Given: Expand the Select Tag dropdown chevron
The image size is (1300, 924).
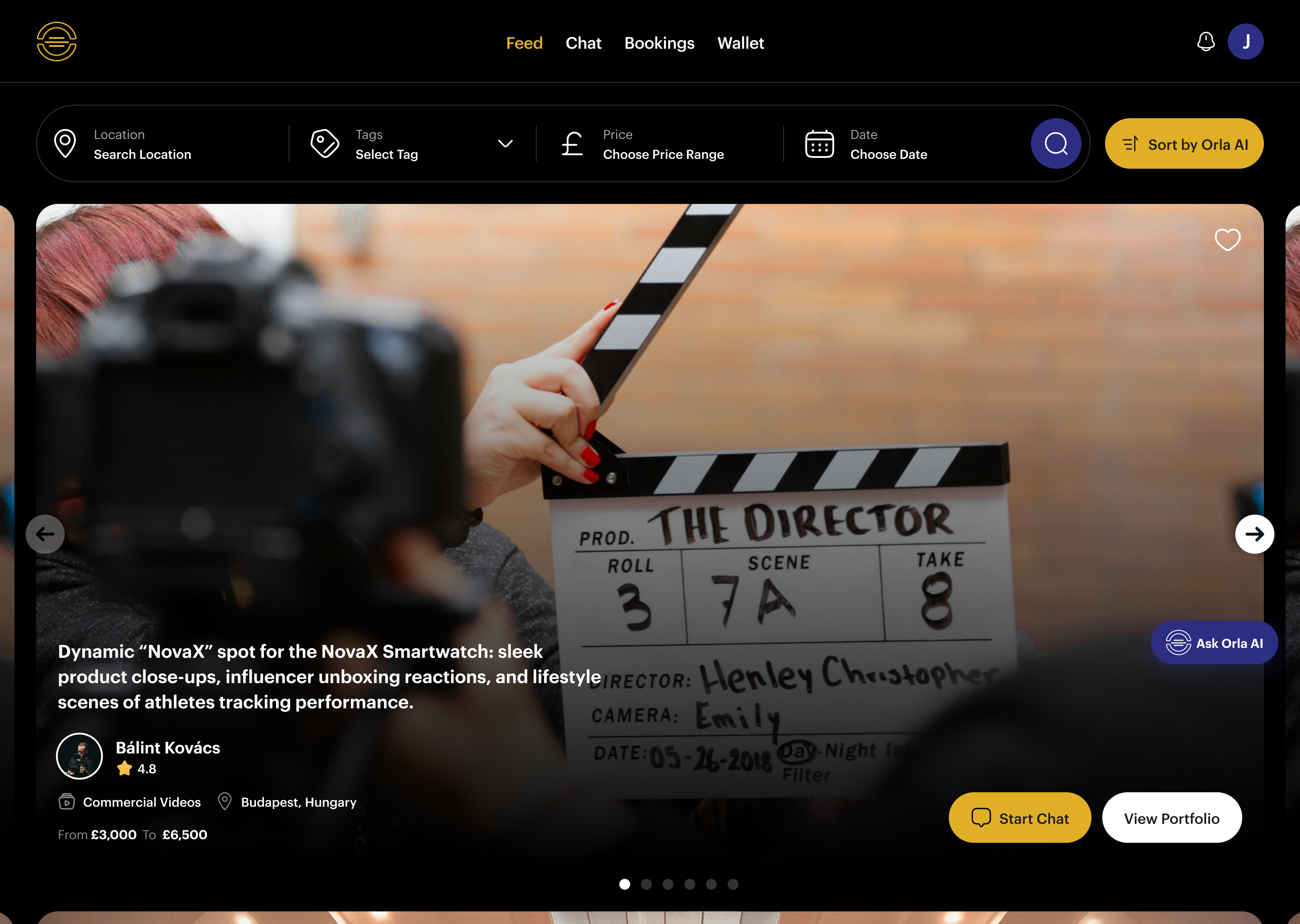Looking at the screenshot, I should [x=505, y=143].
